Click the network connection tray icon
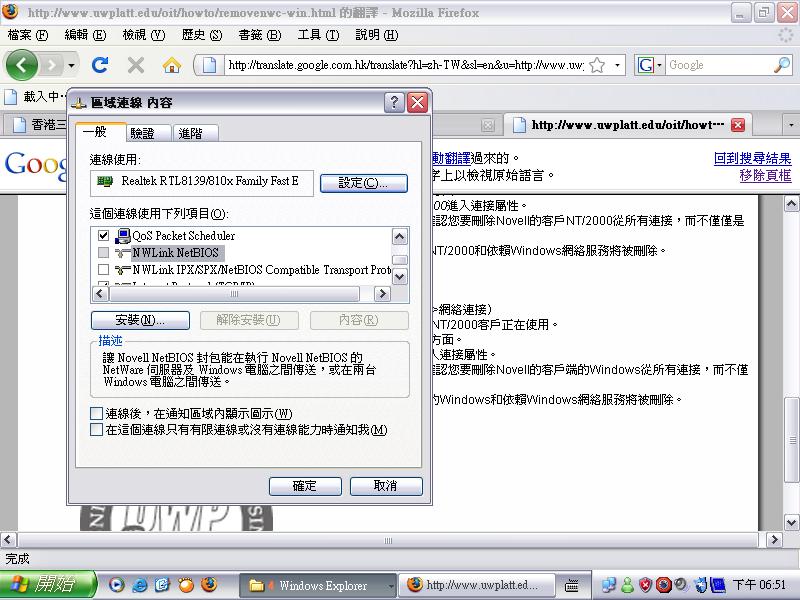The height and width of the screenshot is (600, 800). (x=609, y=585)
